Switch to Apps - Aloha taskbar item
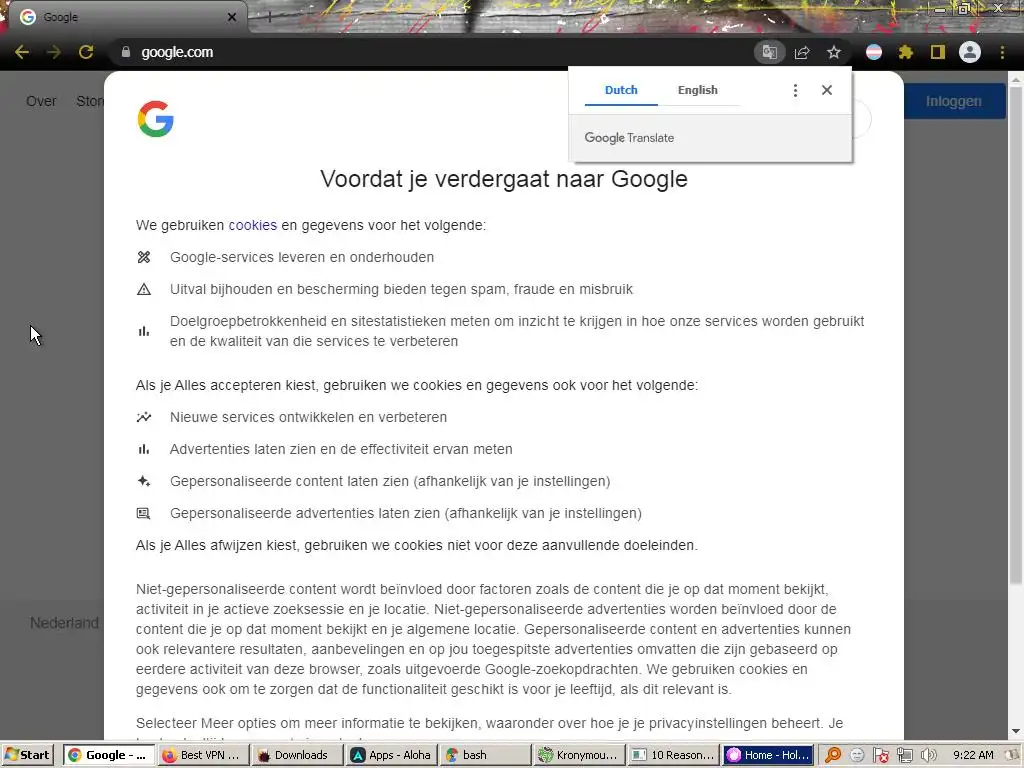 pyautogui.click(x=392, y=755)
